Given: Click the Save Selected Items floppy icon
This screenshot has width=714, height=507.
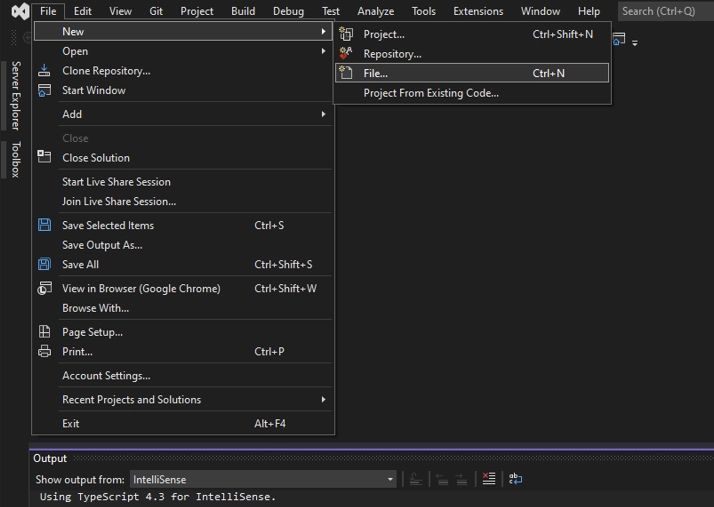Looking at the screenshot, I should point(44,225).
